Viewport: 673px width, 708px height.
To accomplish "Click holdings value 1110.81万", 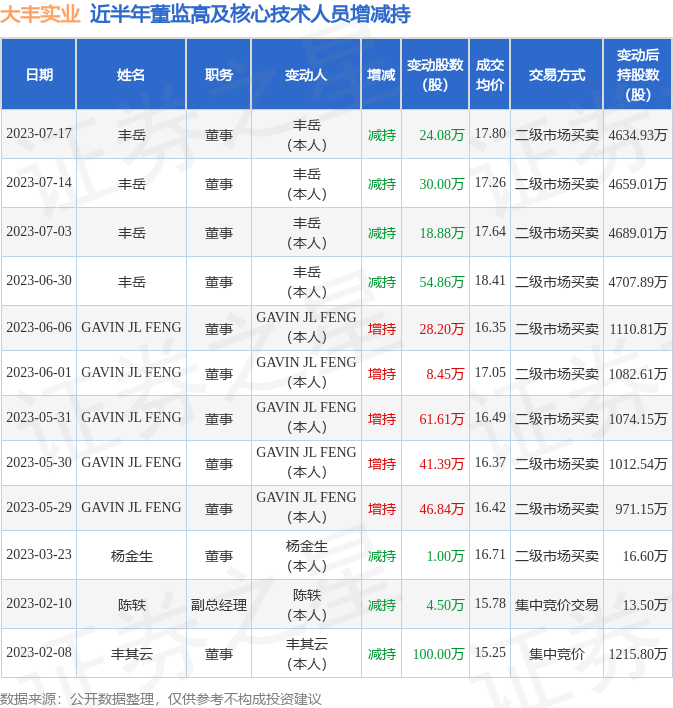I will (638, 329).
